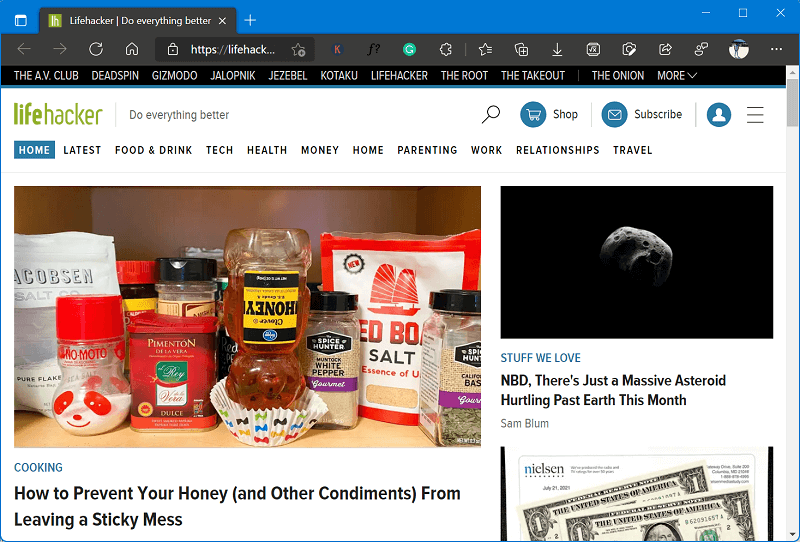
Task: Click the Share toolbar icon
Action: pyautogui.click(x=665, y=49)
